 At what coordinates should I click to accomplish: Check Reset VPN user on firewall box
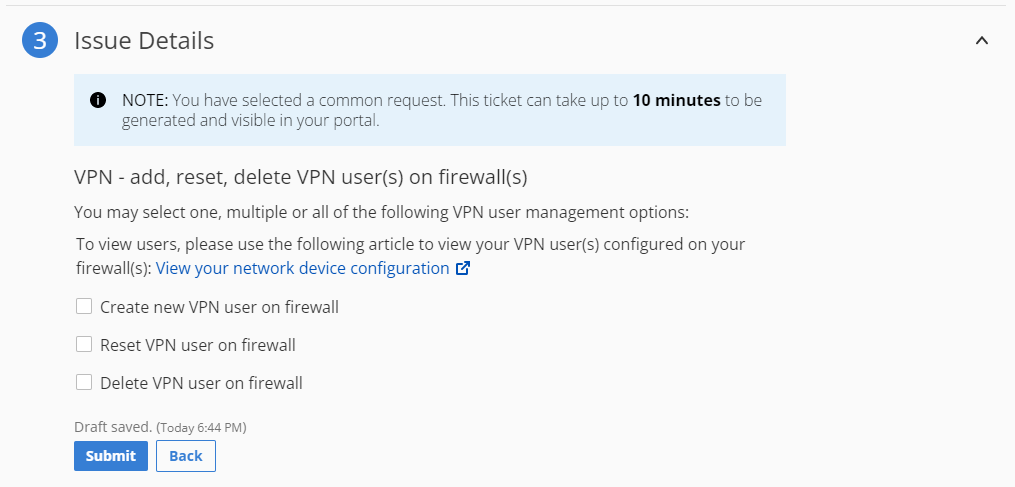point(84,345)
